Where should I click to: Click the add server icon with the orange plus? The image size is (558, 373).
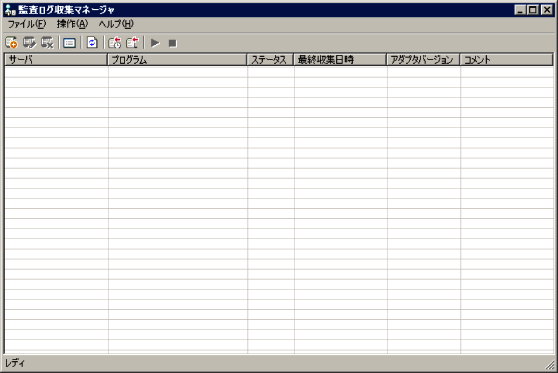[x=11, y=43]
